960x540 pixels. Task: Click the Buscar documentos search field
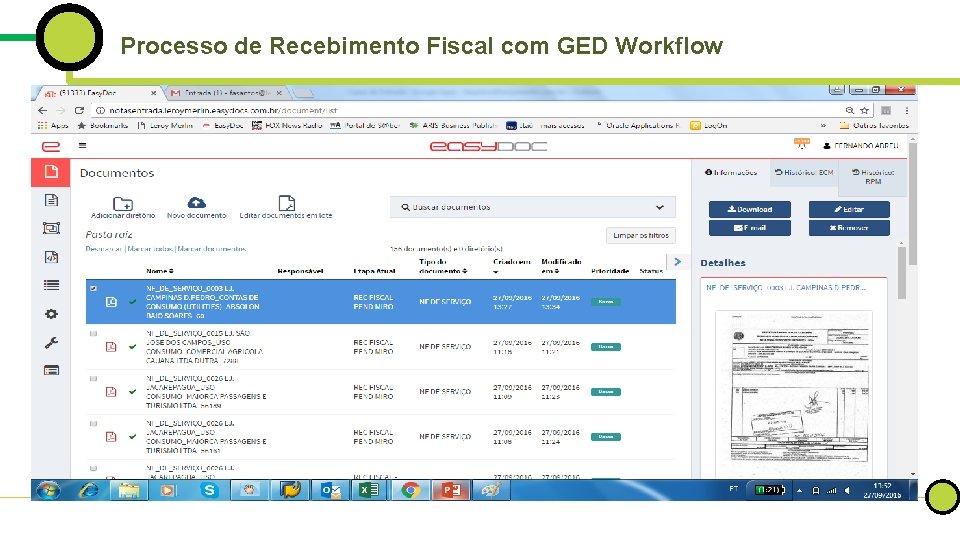click(533, 208)
